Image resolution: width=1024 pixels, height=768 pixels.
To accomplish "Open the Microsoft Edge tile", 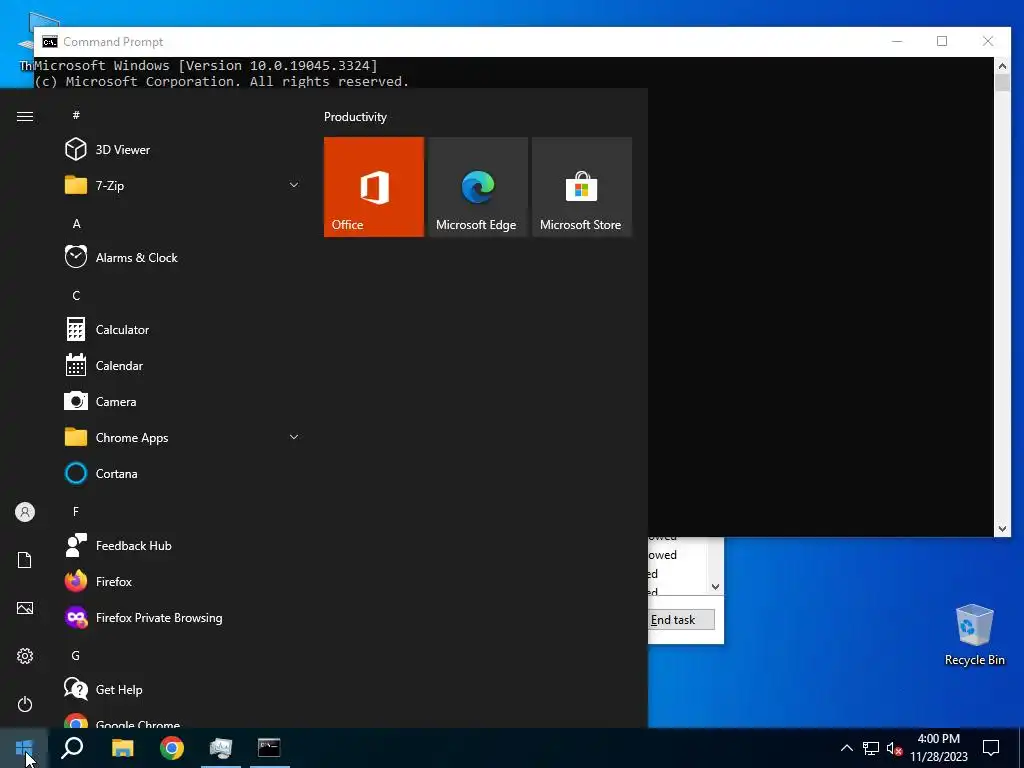I will (x=477, y=187).
